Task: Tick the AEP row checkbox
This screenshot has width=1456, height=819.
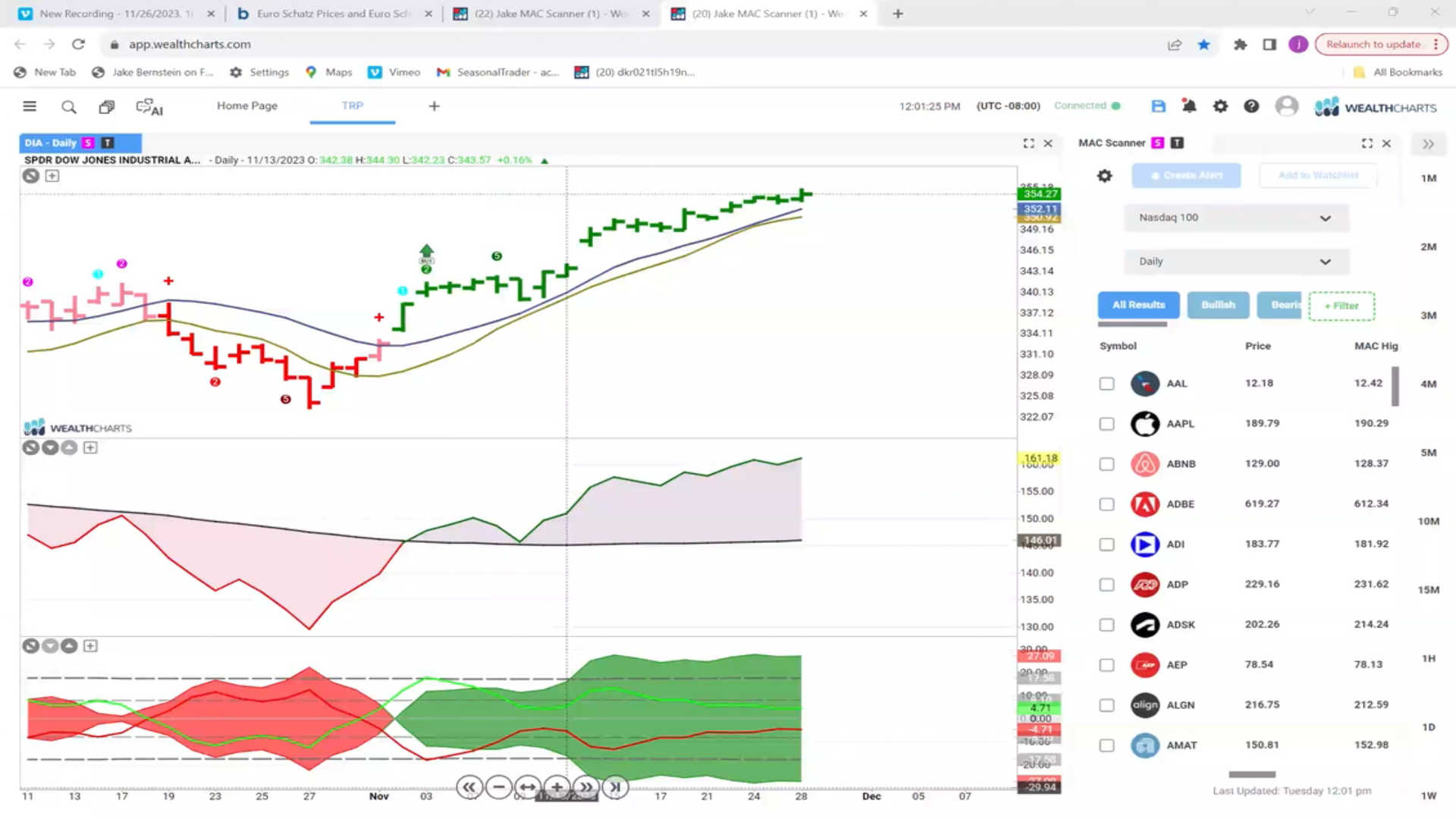Action: coord(1107,665)
